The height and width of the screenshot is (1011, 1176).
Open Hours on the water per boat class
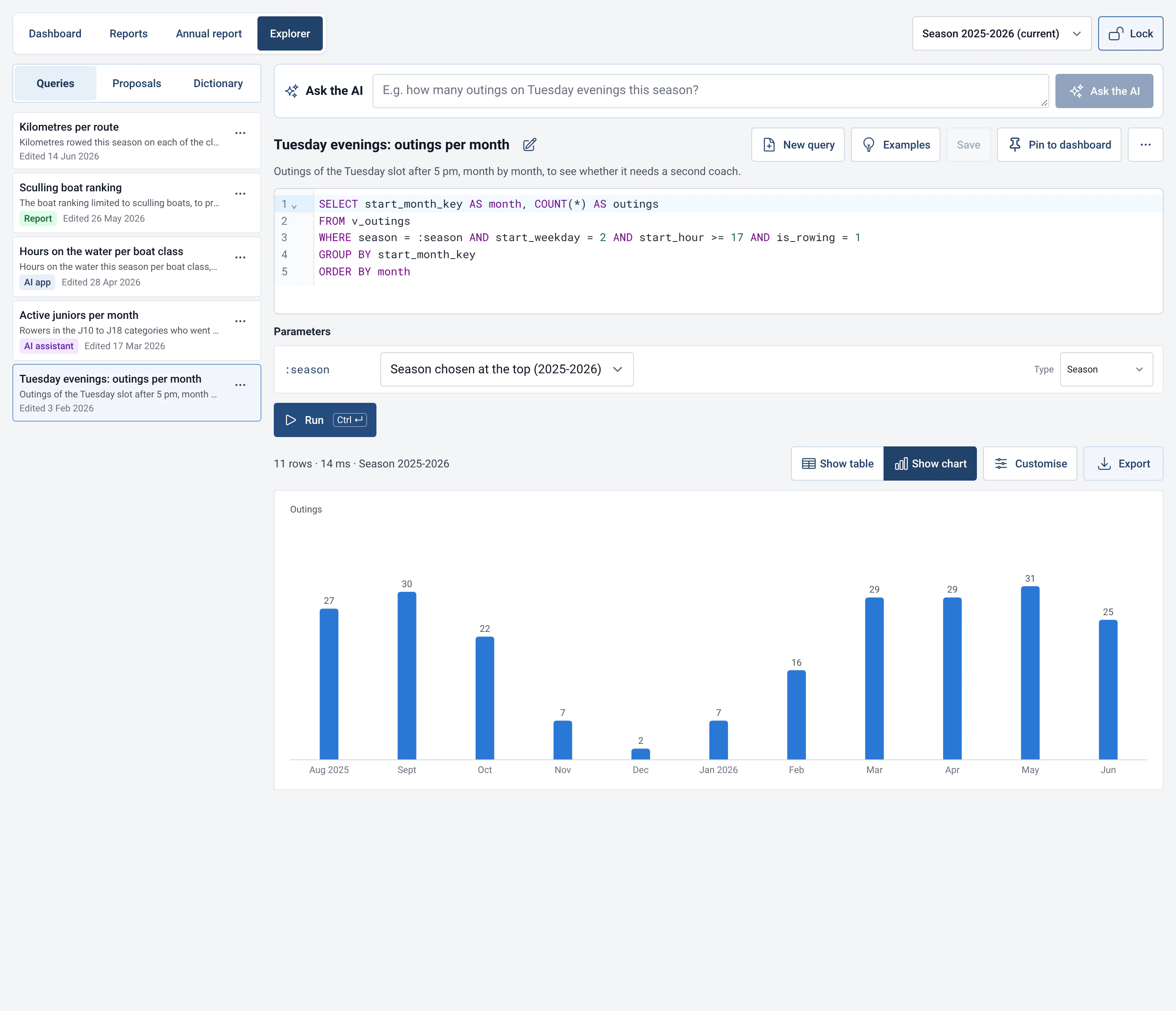137,267
